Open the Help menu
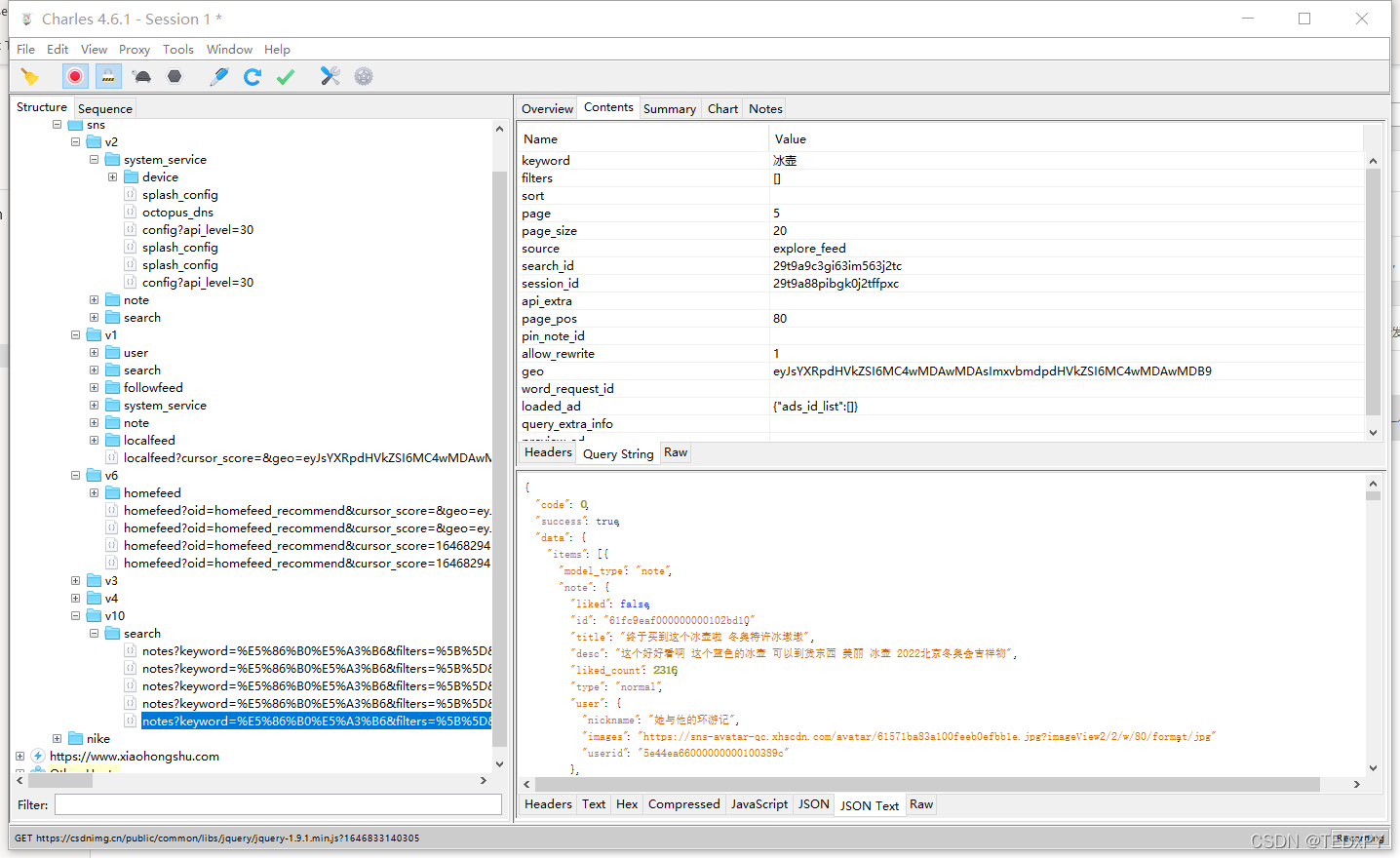Image resolution: width=1400 pixels, height=858 pixels. [x=277, y=49]
